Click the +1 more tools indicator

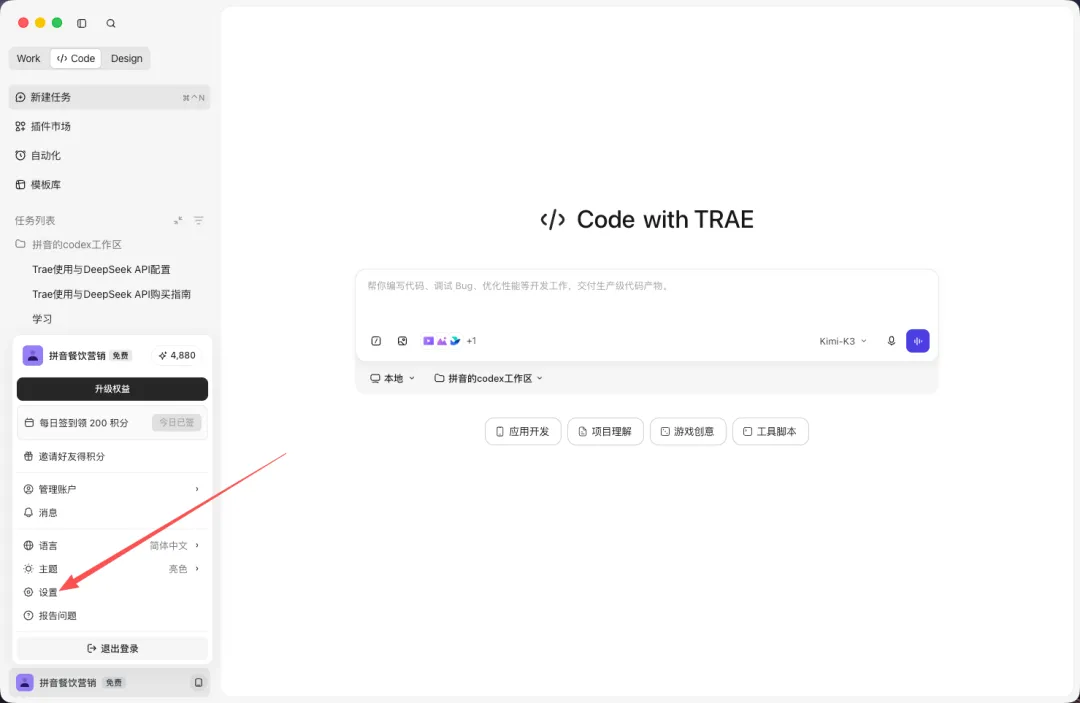[471, 341]
